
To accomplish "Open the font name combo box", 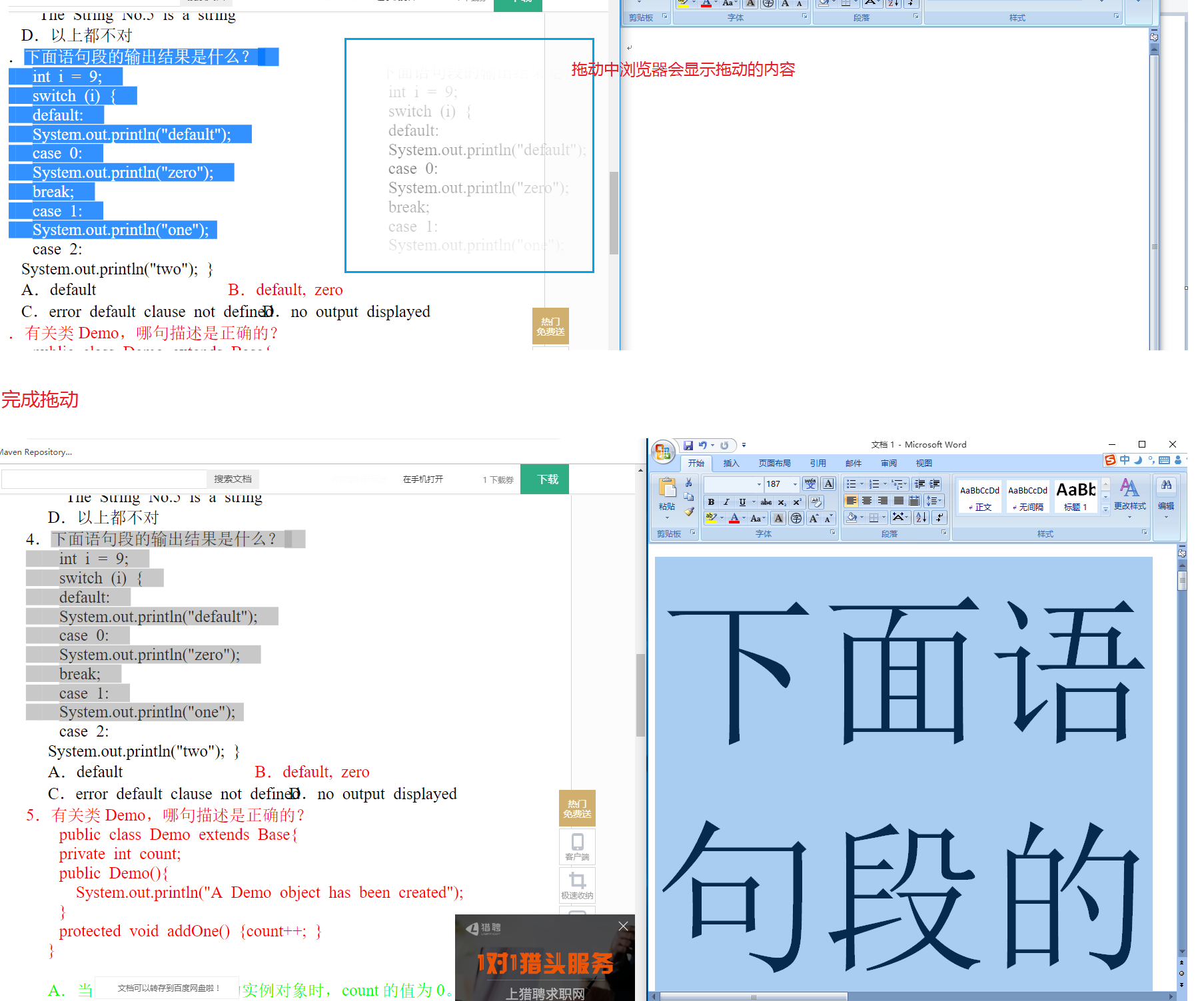I will click(x=733, y=484).
